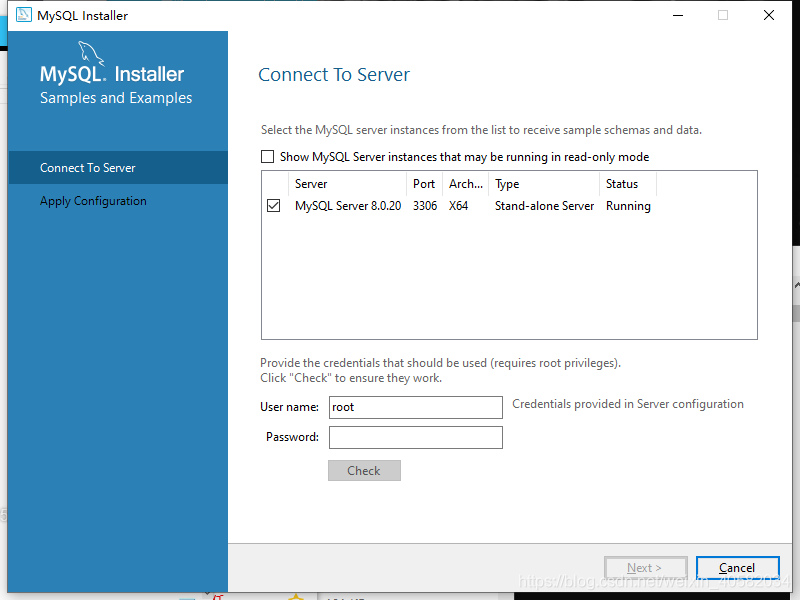This screenshot has width=800, height=600.
Task: Minimize the MySQL Installer window
Action: [x=678, y=15]
